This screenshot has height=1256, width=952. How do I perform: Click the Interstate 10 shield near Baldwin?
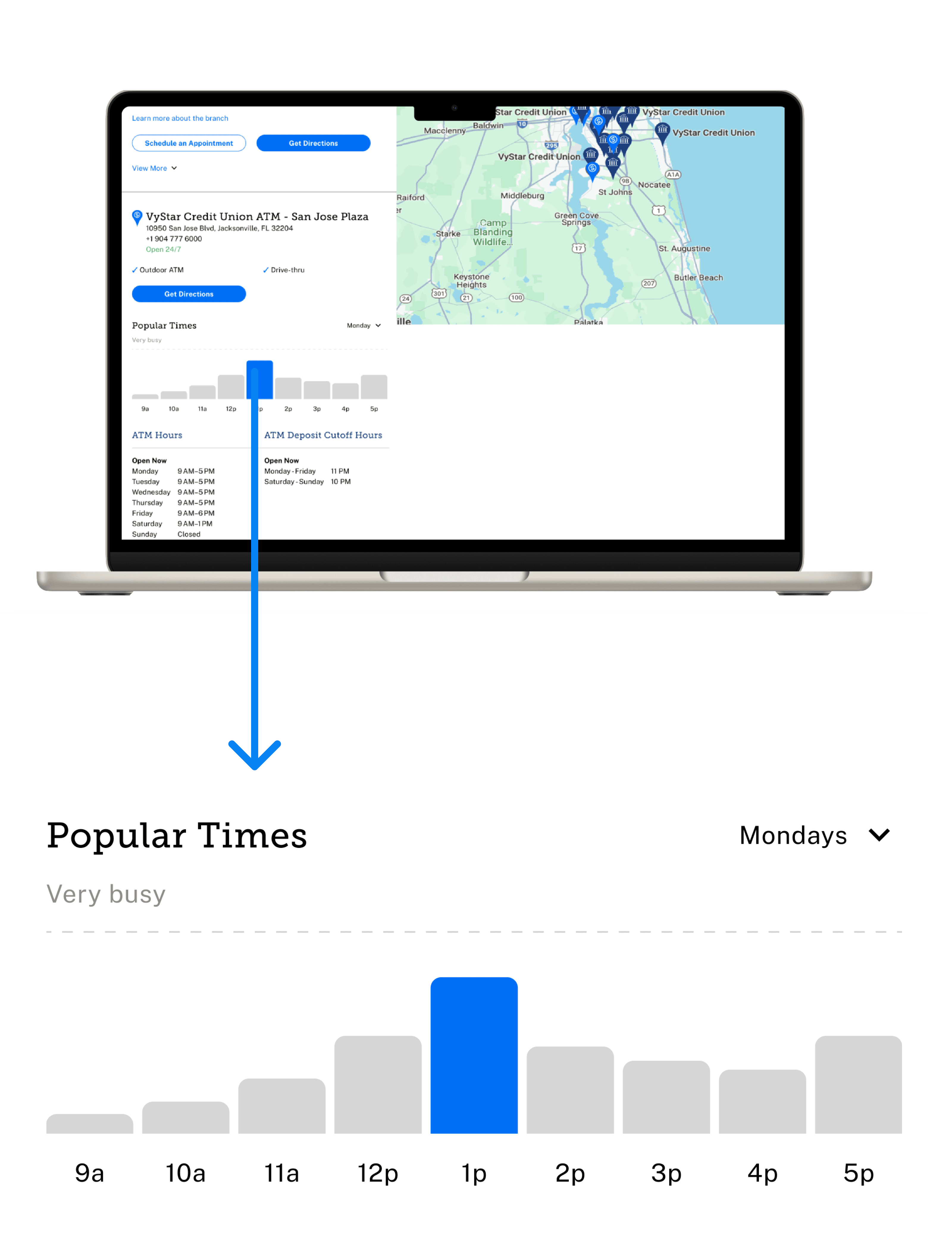(522, 123)
